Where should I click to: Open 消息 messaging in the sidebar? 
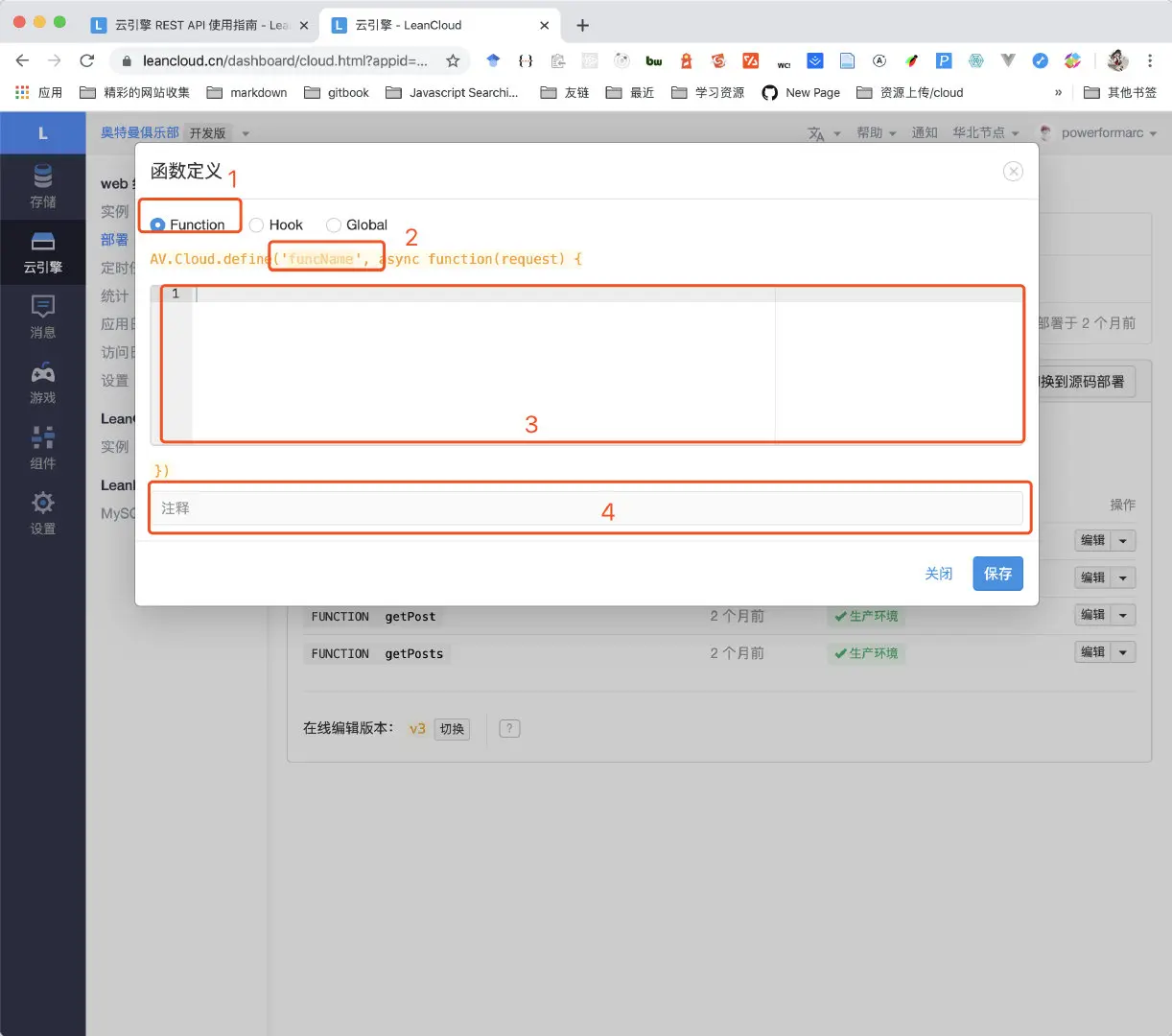click(x=42, y=318)
